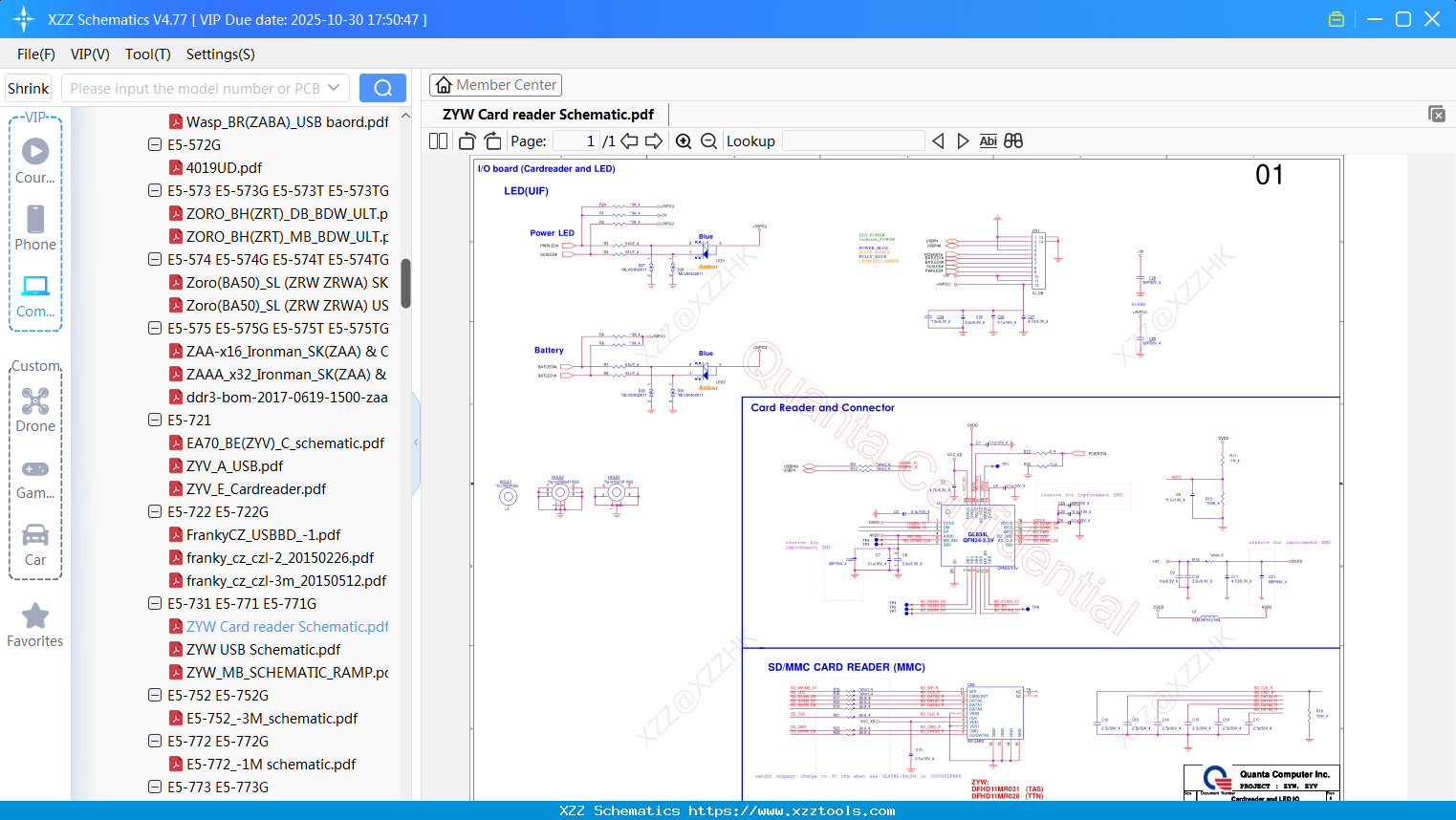The height and width of the screenshot is (820, 1456).
Task: Open the Courses category in sidebar
Action: (x=35, y=161)
